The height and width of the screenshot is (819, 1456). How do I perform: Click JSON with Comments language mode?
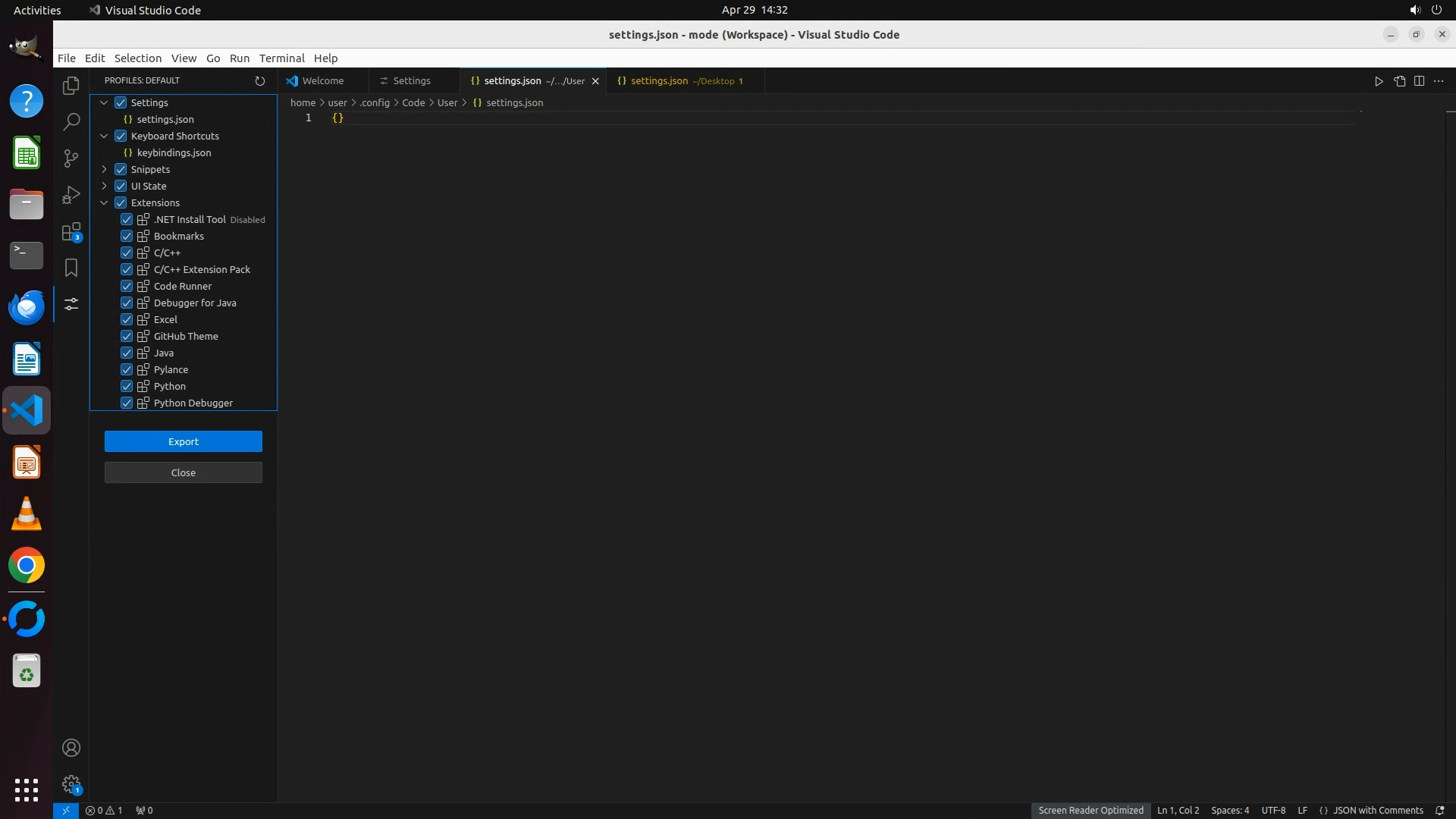(x=1377, y=810)
